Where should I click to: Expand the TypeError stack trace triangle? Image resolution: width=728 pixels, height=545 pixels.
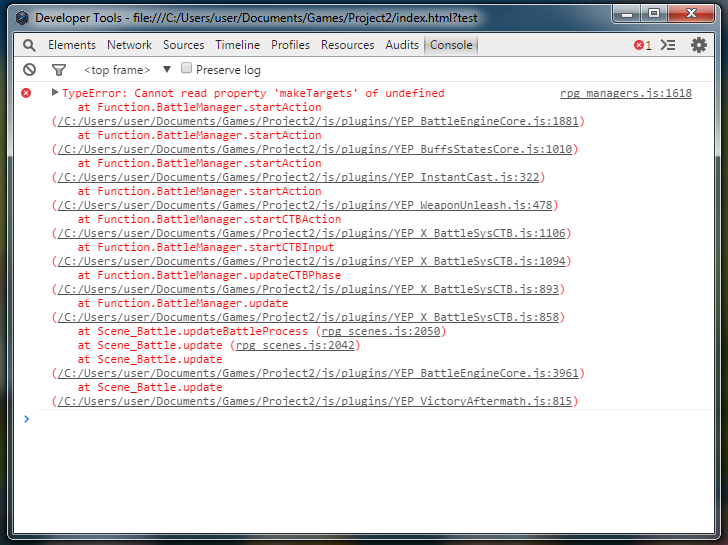pyautogui.click(x=55, y=93)
